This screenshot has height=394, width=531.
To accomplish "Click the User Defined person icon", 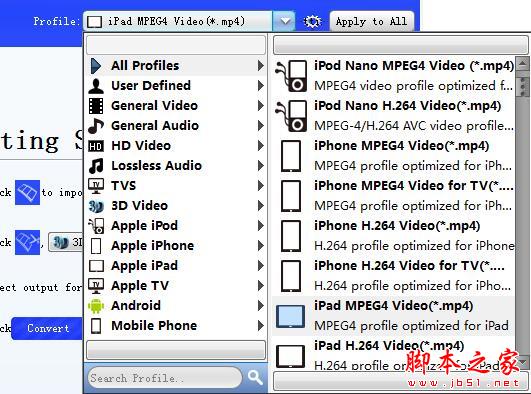I will [x=96, y=86].
